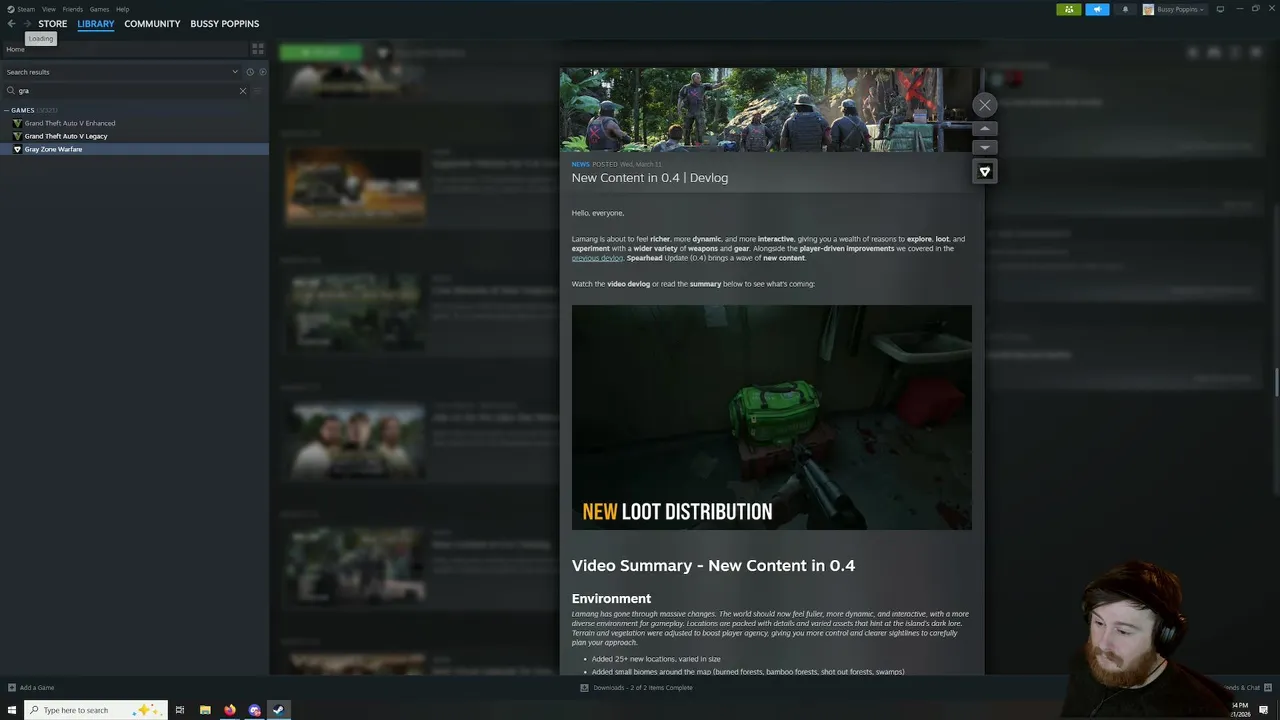Click the green Play button behind overlay
Viewport: 1280px width, 720px height.
tap(320, 52)
